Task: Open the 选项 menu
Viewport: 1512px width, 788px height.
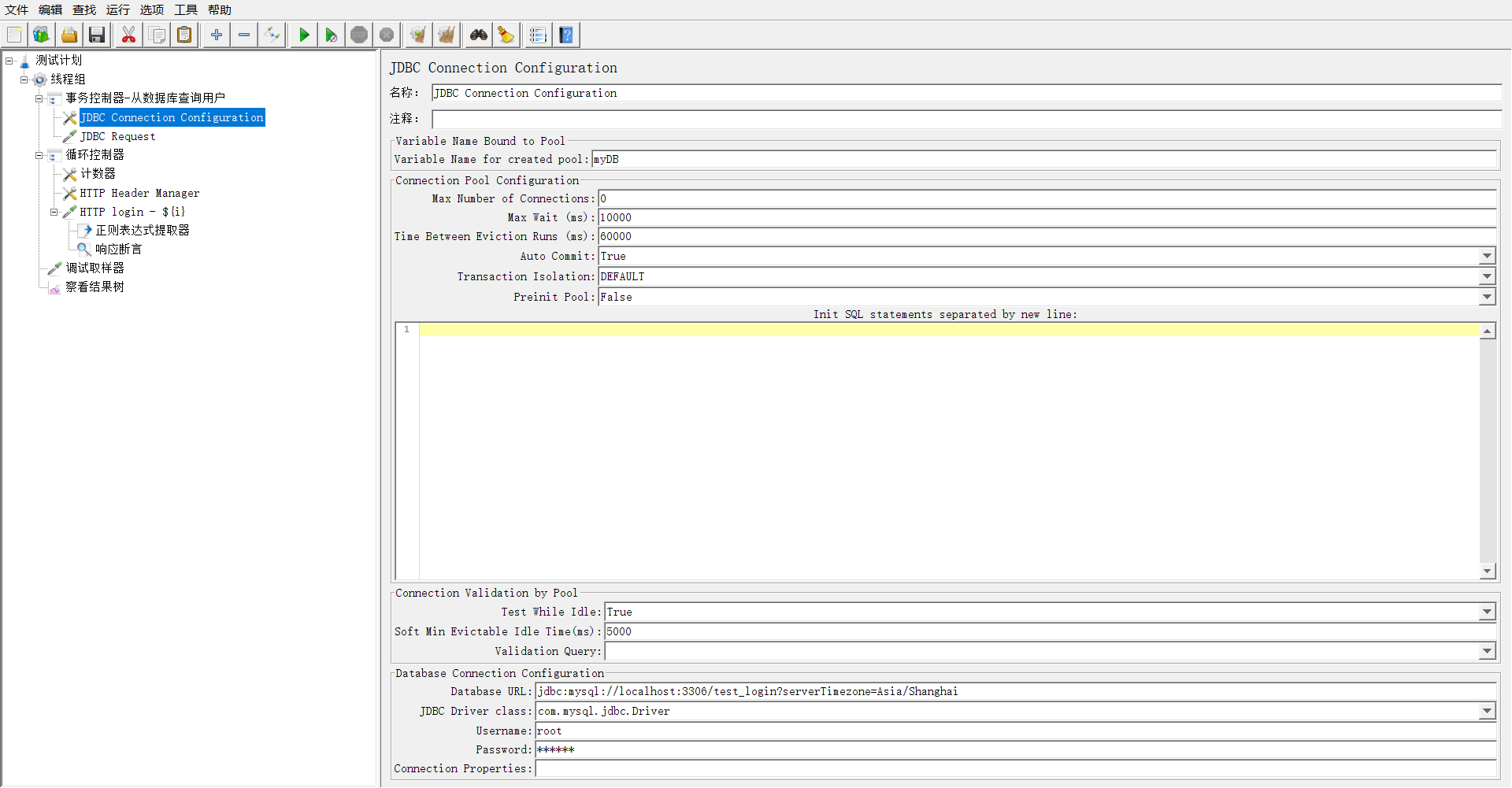Action: pyautogui.click(x=151, y=9)
